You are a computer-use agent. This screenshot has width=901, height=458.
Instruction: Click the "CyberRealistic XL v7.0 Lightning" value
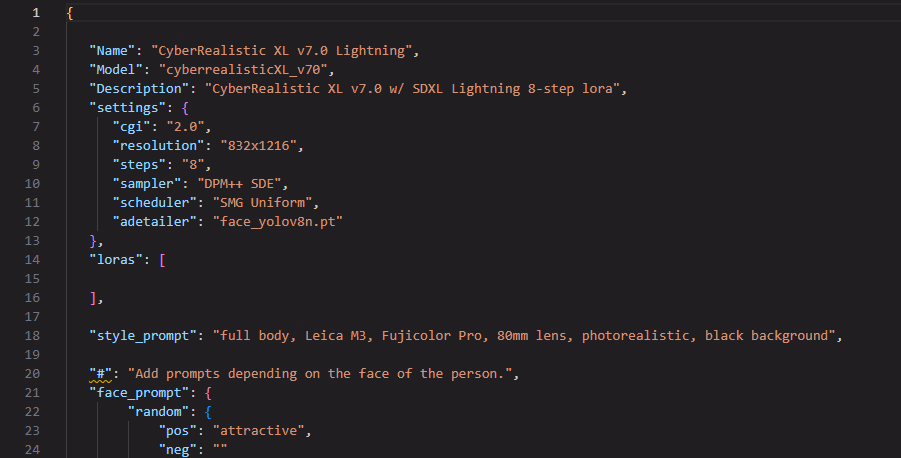coord(277,51)
